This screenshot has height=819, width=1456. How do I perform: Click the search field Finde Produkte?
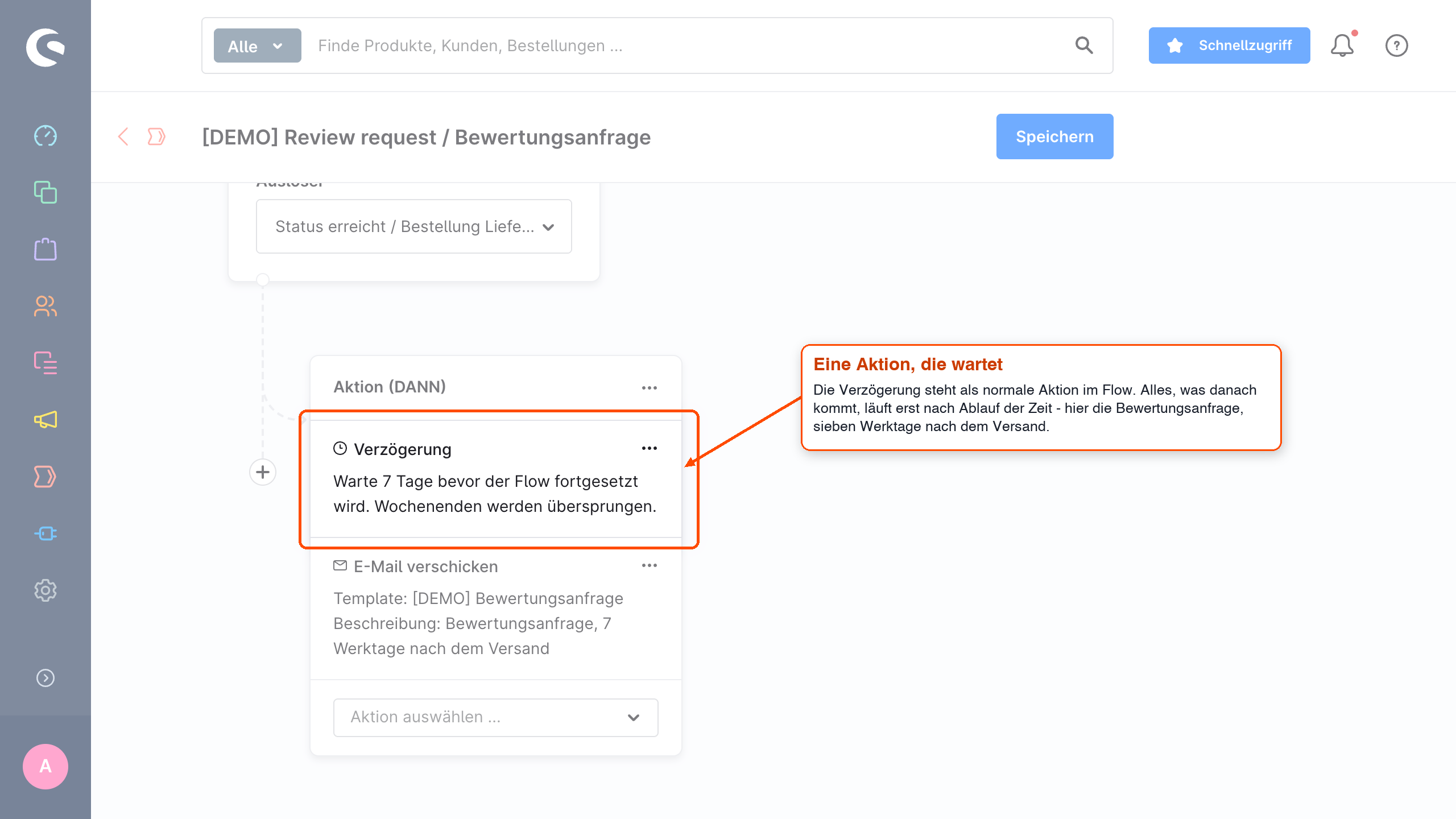[x=688, y=45]
